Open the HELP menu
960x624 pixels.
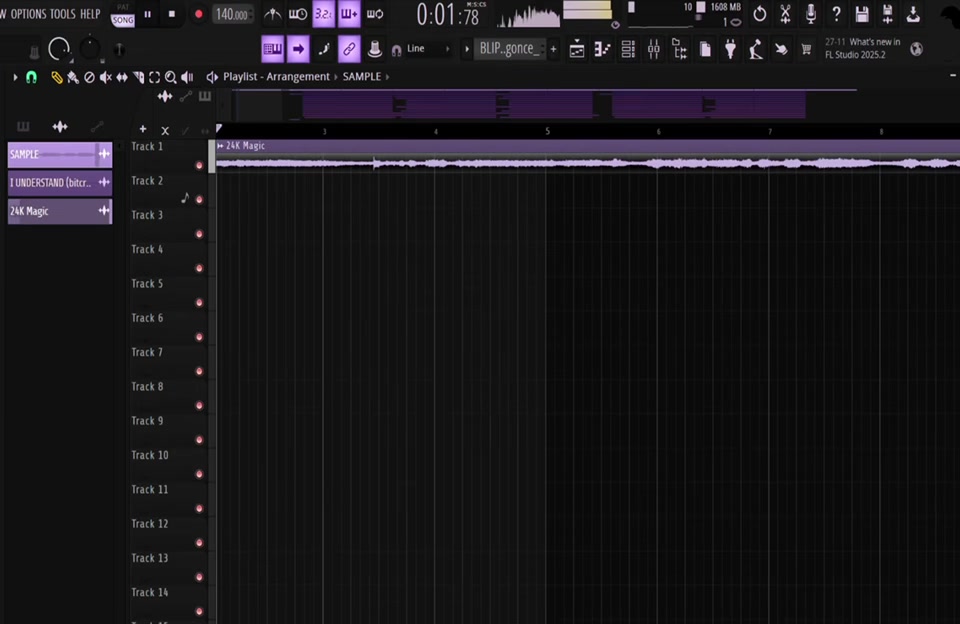(90, 13)
